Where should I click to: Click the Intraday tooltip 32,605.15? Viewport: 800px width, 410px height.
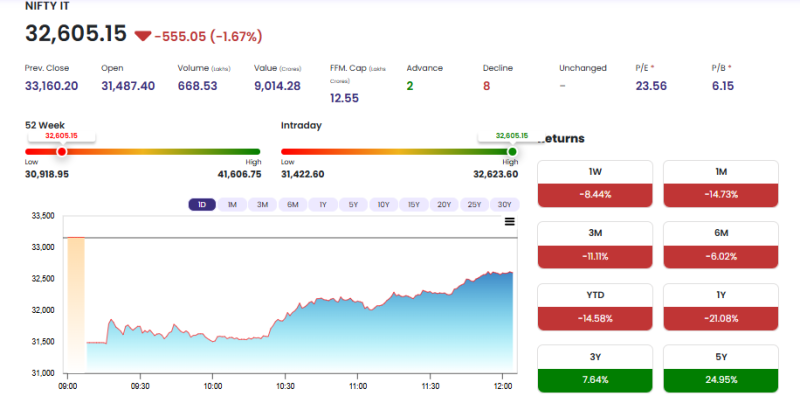pos(512,136)
